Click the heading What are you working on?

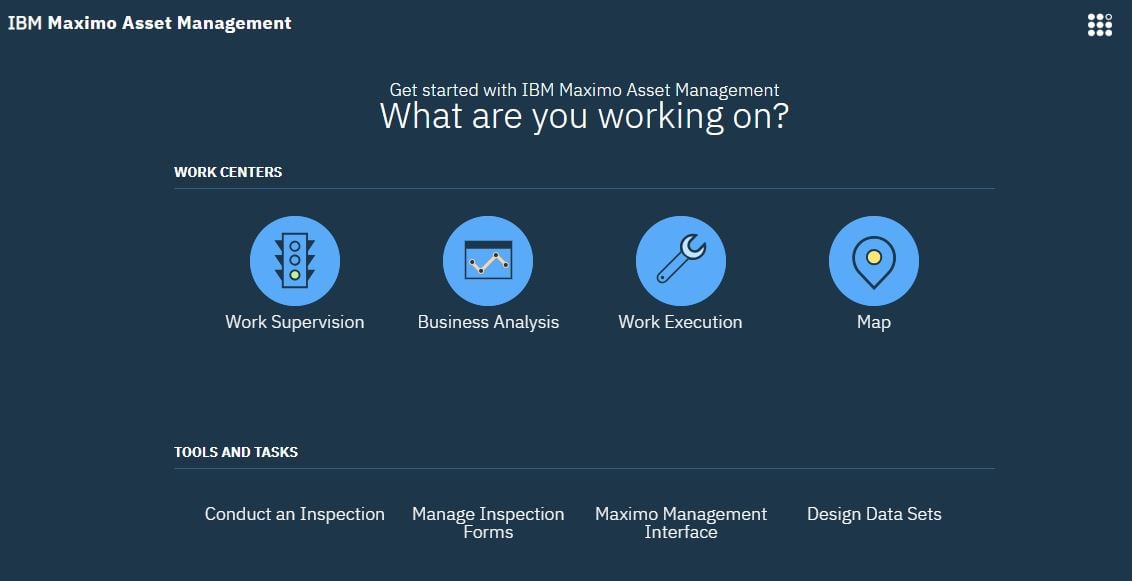(x=584, y=116)
